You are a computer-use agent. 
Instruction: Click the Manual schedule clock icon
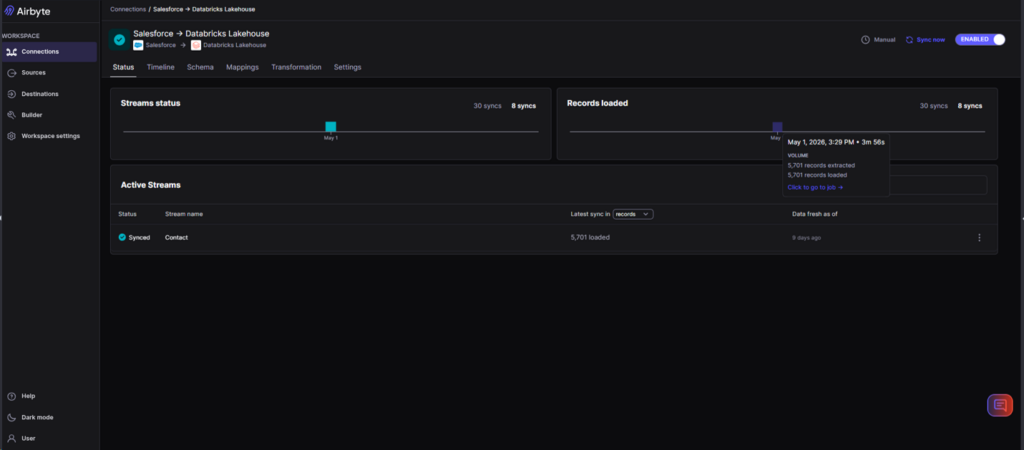click(865, 40)
